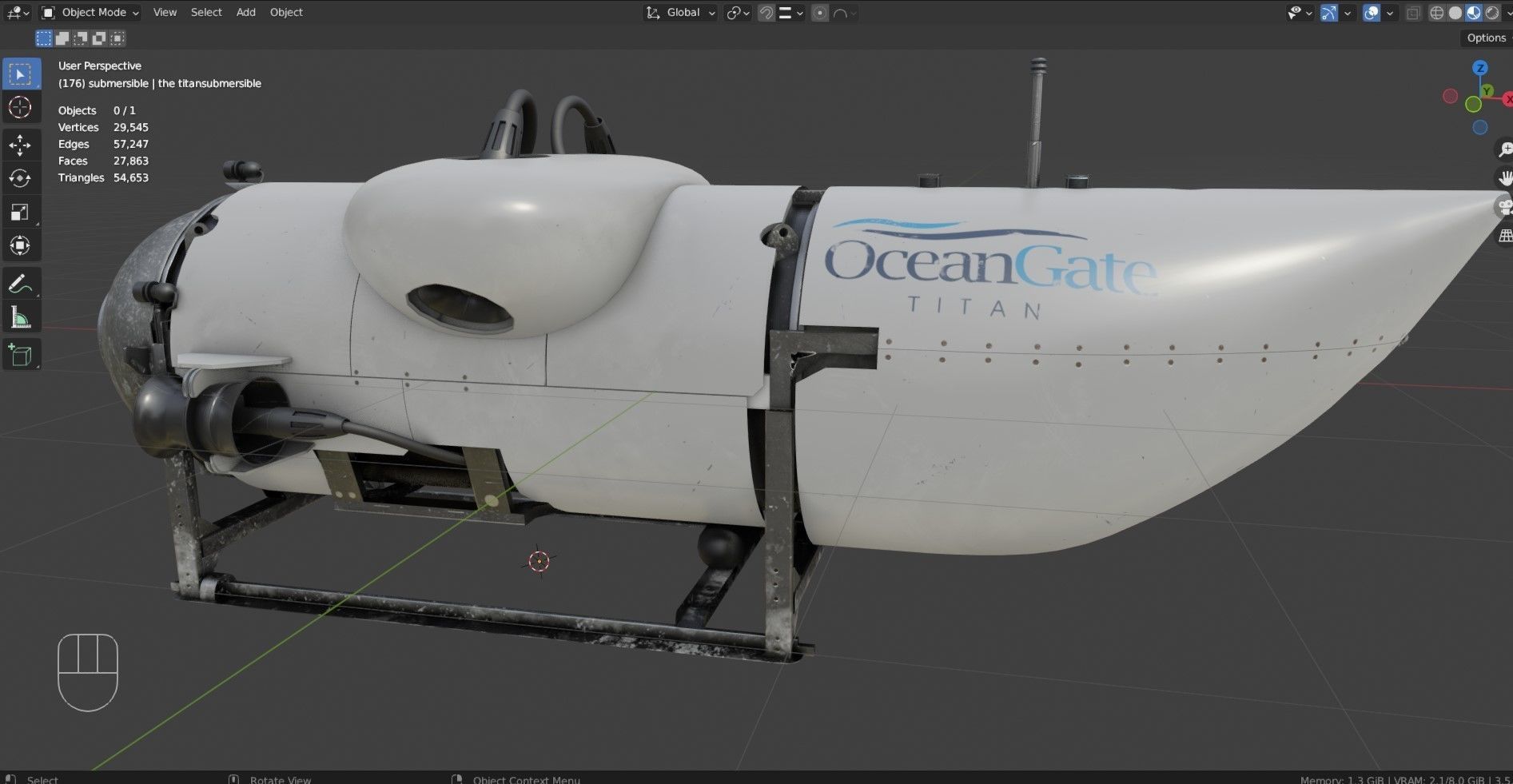Click 'Object Context Menu' status hint

(x=526, y=779)
